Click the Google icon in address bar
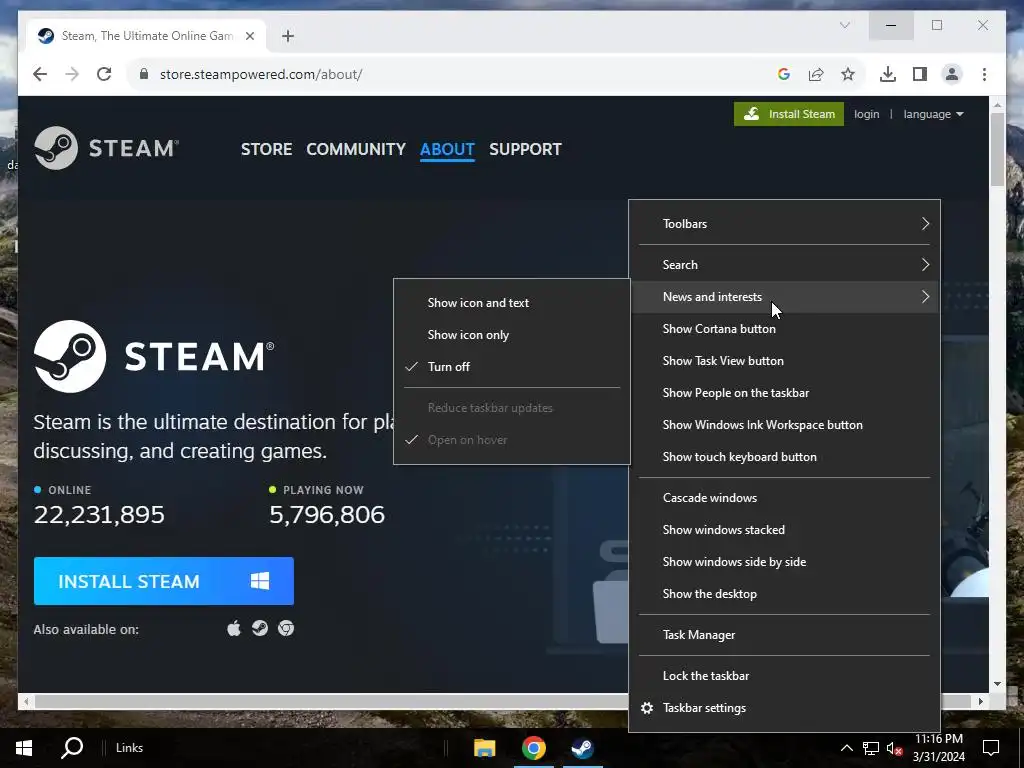Viewport: 1024px width, 768px height. [784, 74]
